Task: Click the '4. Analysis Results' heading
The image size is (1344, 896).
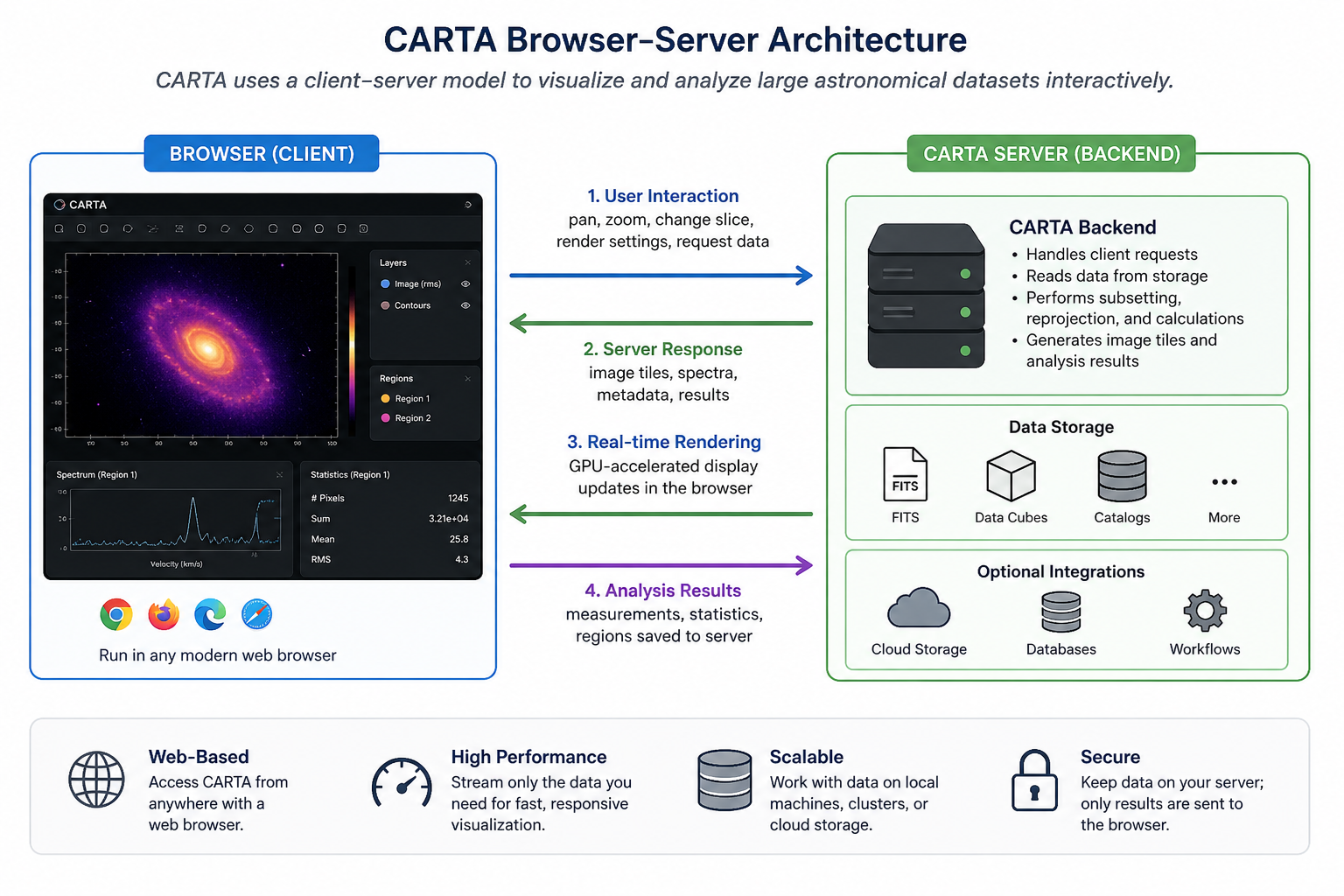Action: pyautogui.click(x=663, y=591)
